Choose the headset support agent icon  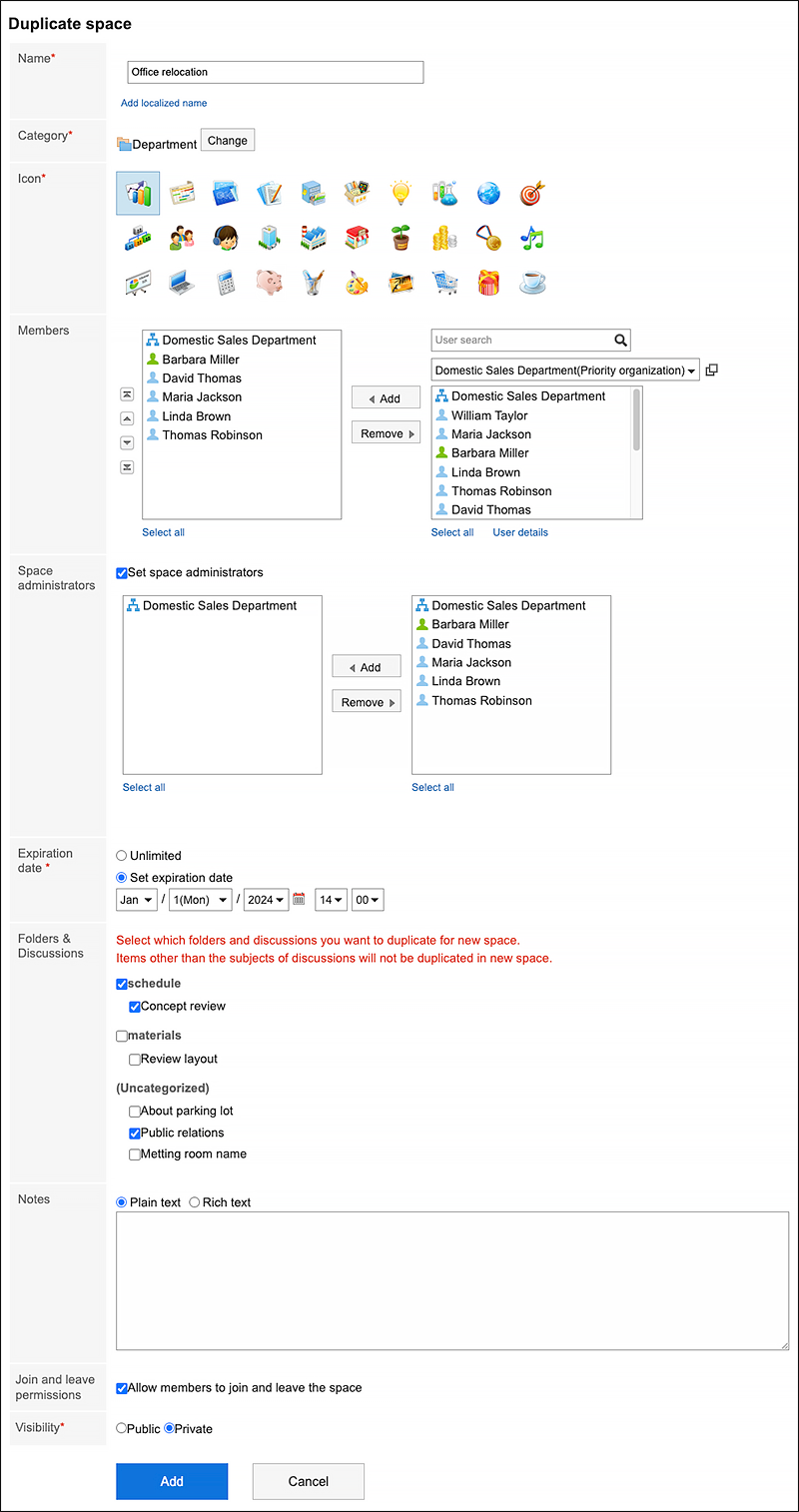pos(225,238)
